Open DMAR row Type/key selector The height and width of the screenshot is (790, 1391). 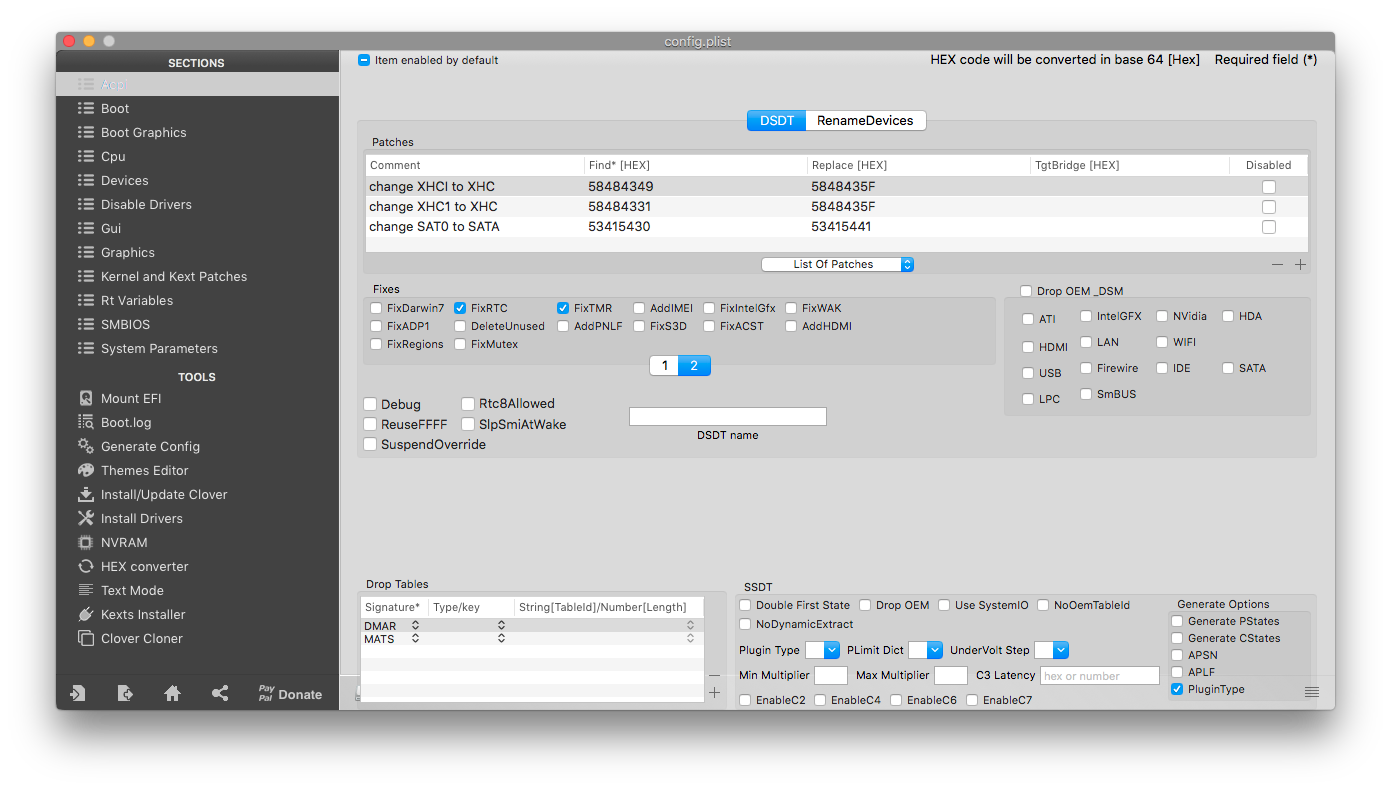(x=501, y=626)
